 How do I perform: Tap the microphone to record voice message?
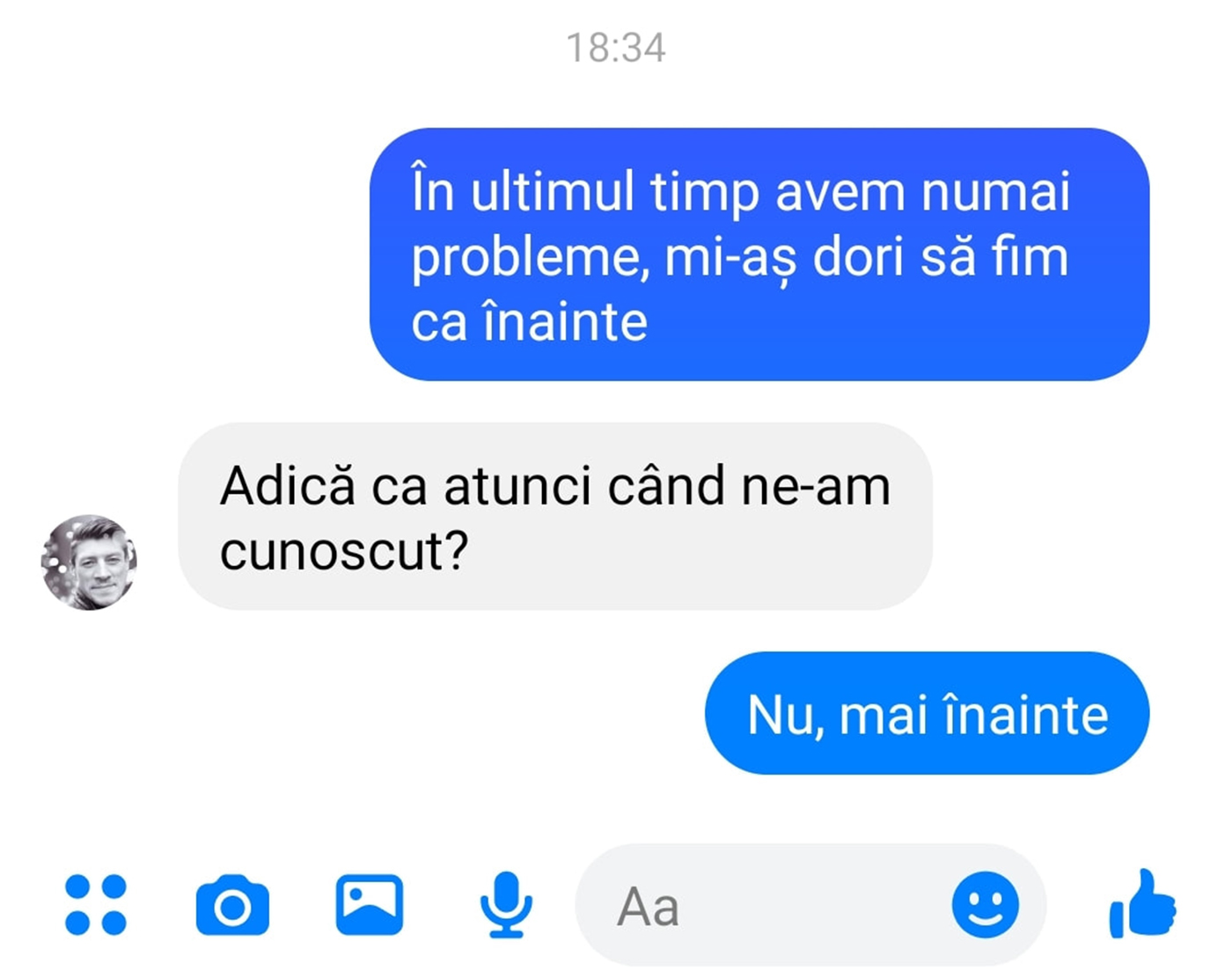[506, 904]
